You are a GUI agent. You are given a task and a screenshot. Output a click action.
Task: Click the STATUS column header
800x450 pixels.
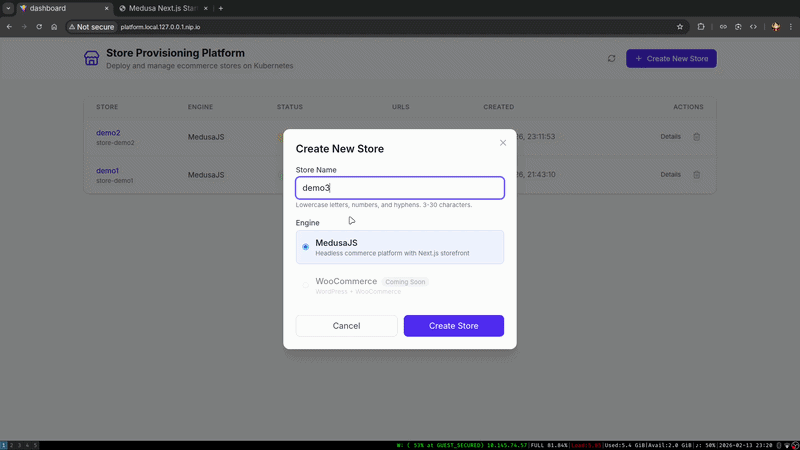point(290,107)
